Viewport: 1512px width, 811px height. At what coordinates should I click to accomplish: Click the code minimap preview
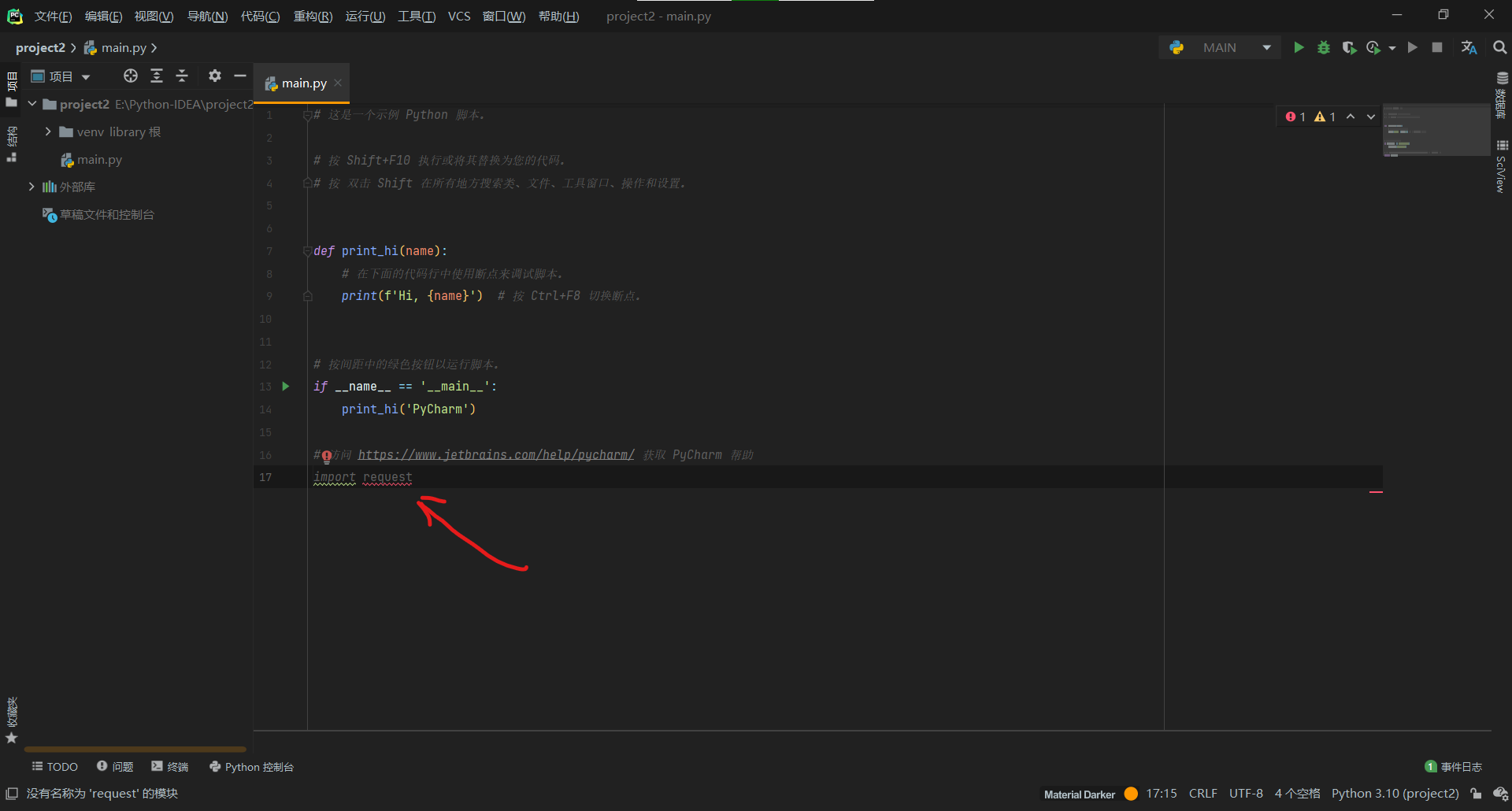pyautogui.click(x=1436, y=130)
